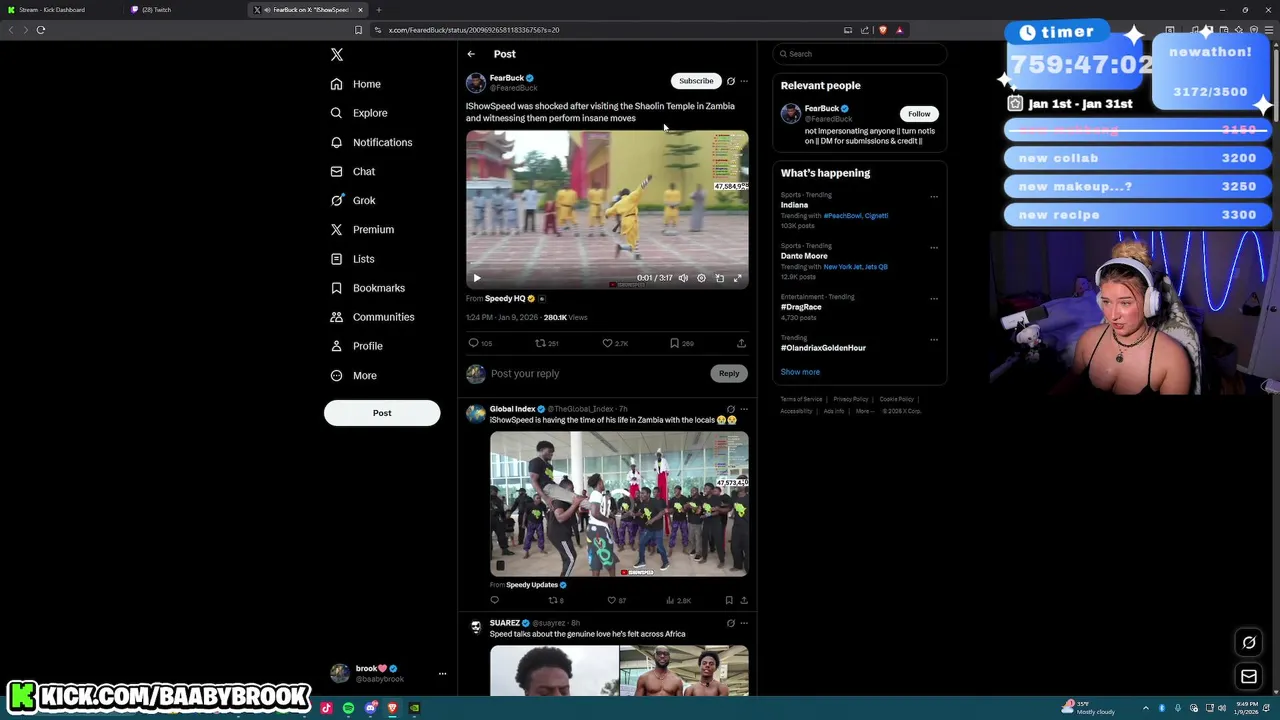1280x720 pixels.
Task: Open Dante Moore trending topic
Action: tap(804, 256)
